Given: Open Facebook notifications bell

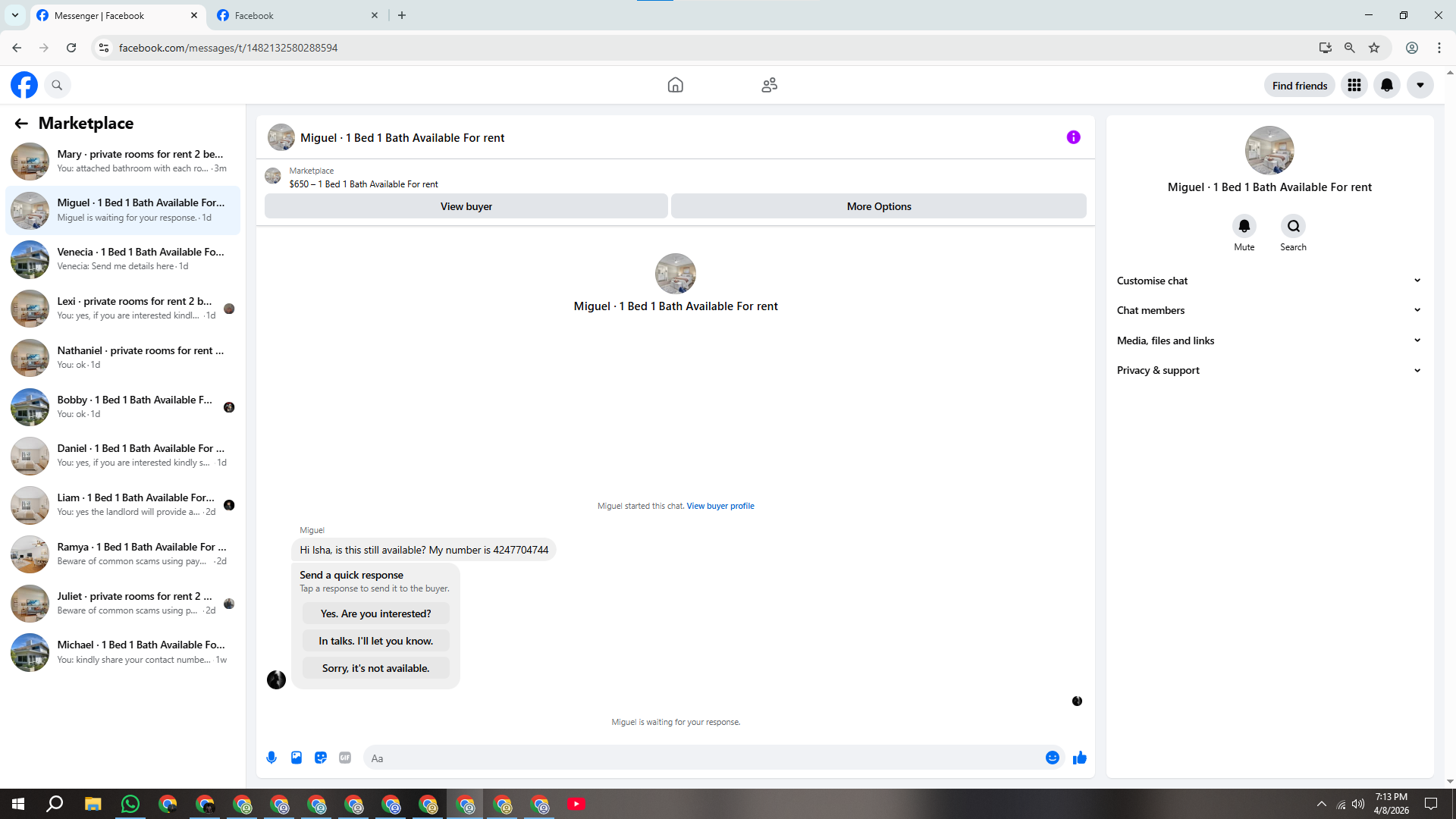Looking at the screenshot, I should pyautogui.click(x=1386, y=85).
